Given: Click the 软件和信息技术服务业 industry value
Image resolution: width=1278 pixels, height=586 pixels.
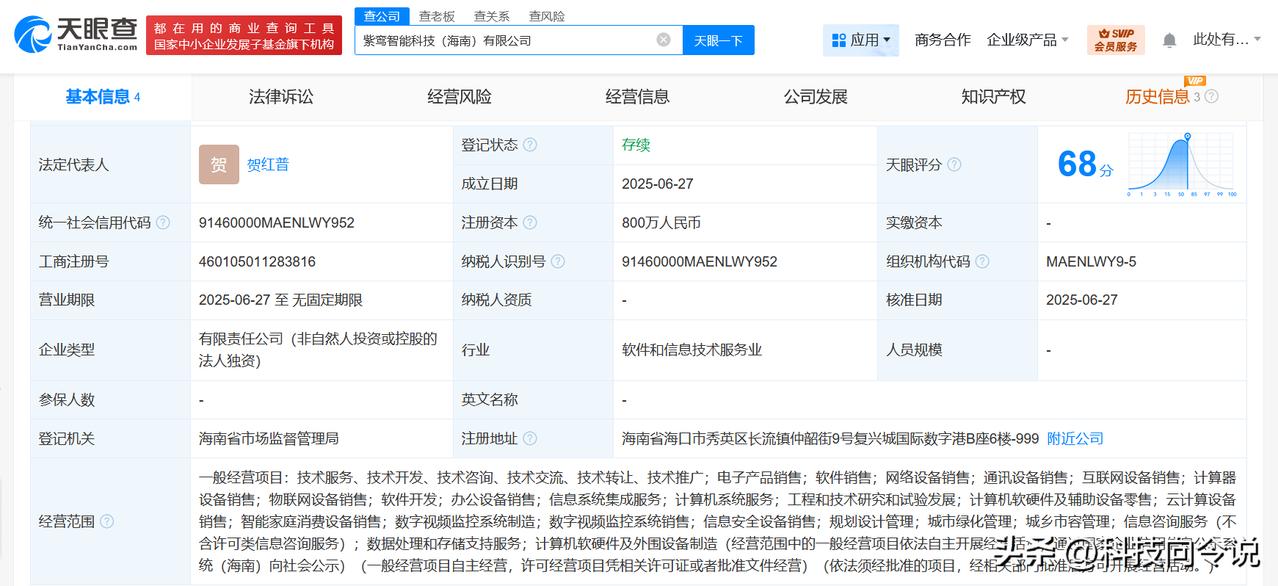Looking at the screenshot, I should tap(692, 350).
